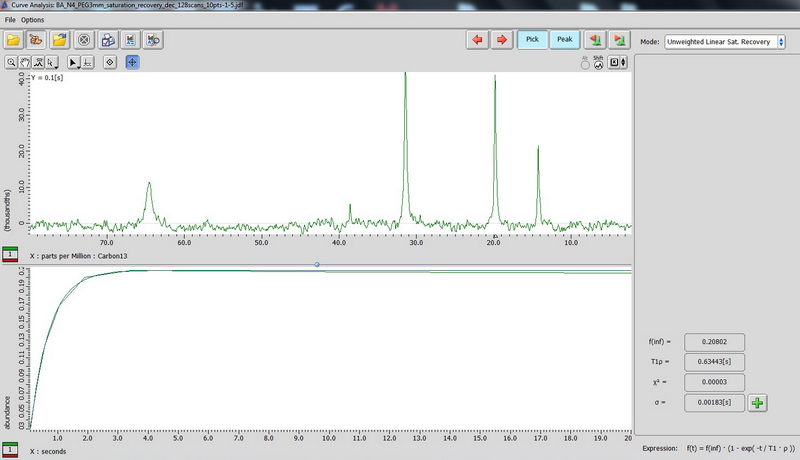Click the red right arrow button
Image resolution: width=800 pixels, height=460 pixels.
[x=501, y=40]
